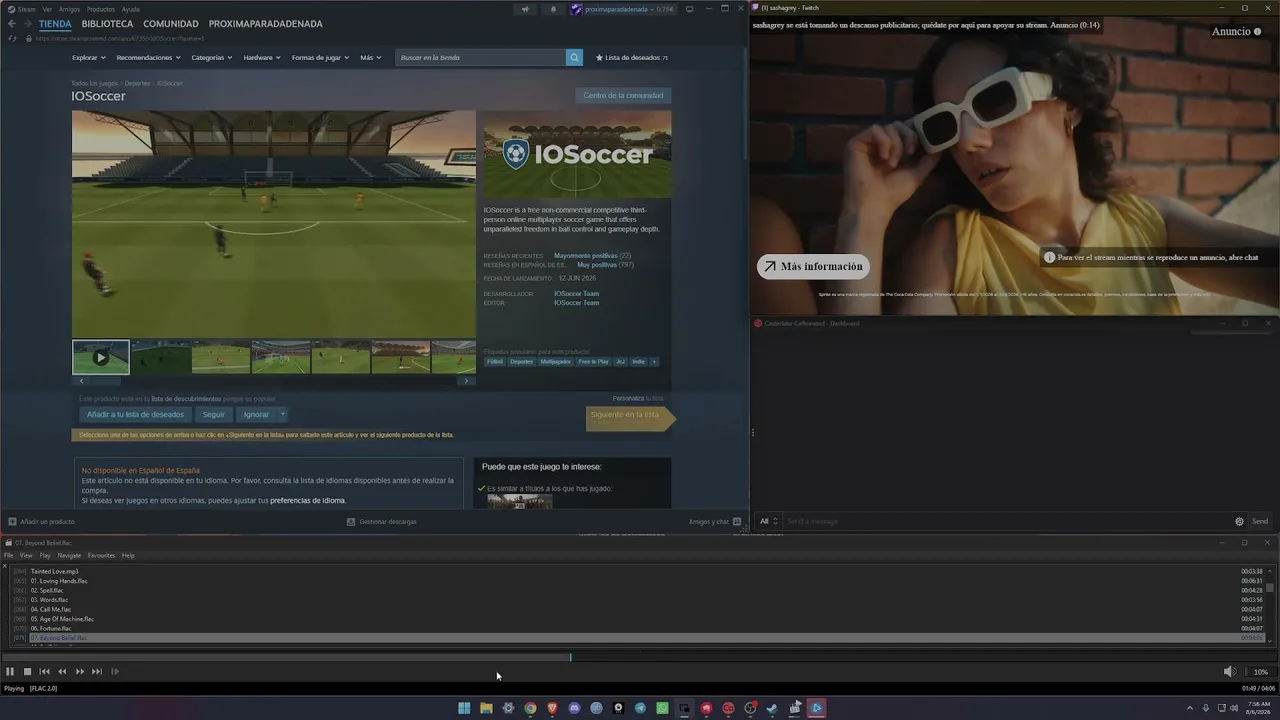
Task: Skip to next track in music player
Action: 97,672
